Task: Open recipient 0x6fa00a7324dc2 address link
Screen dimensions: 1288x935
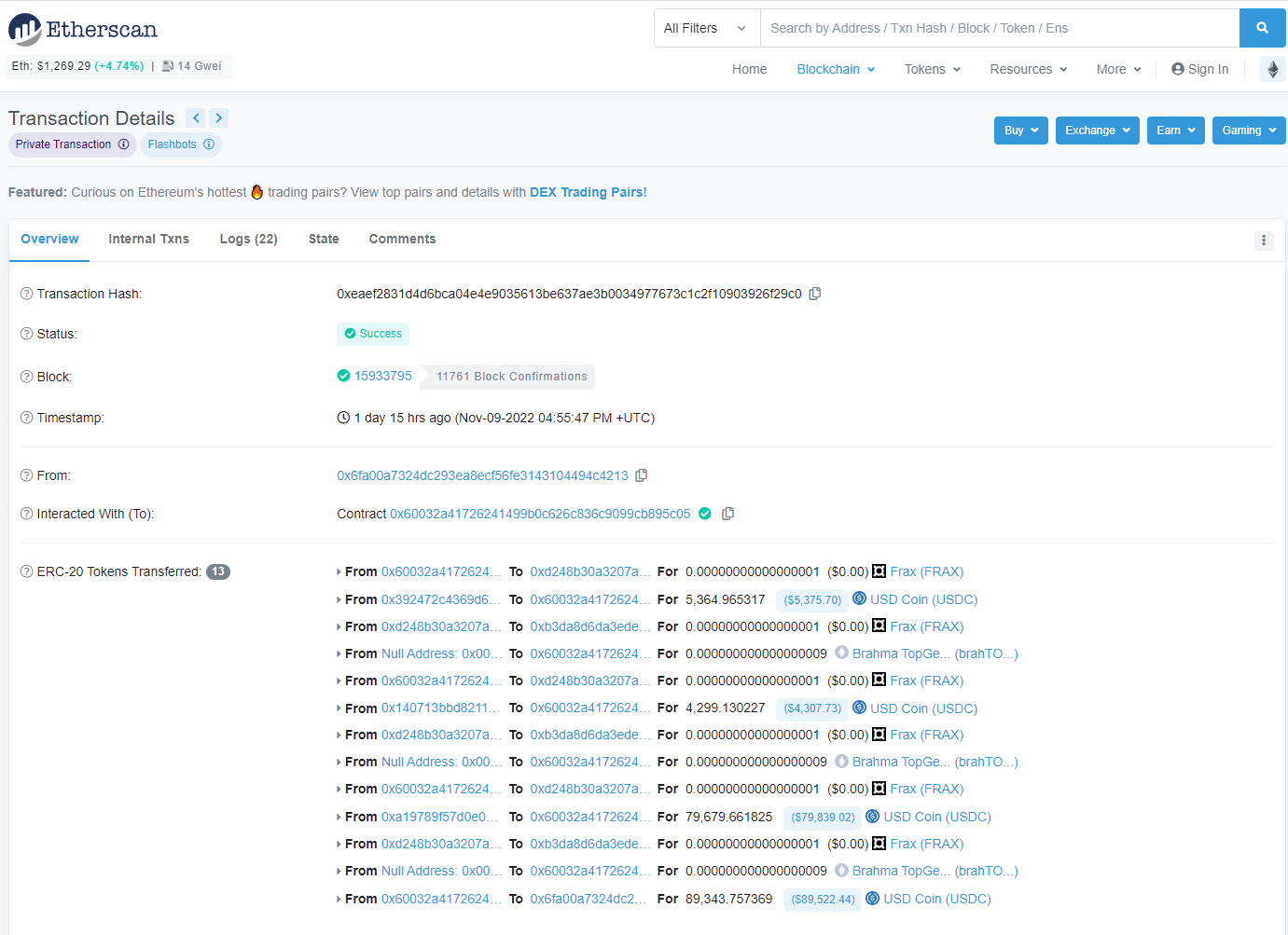Action: tap(589, 899)
